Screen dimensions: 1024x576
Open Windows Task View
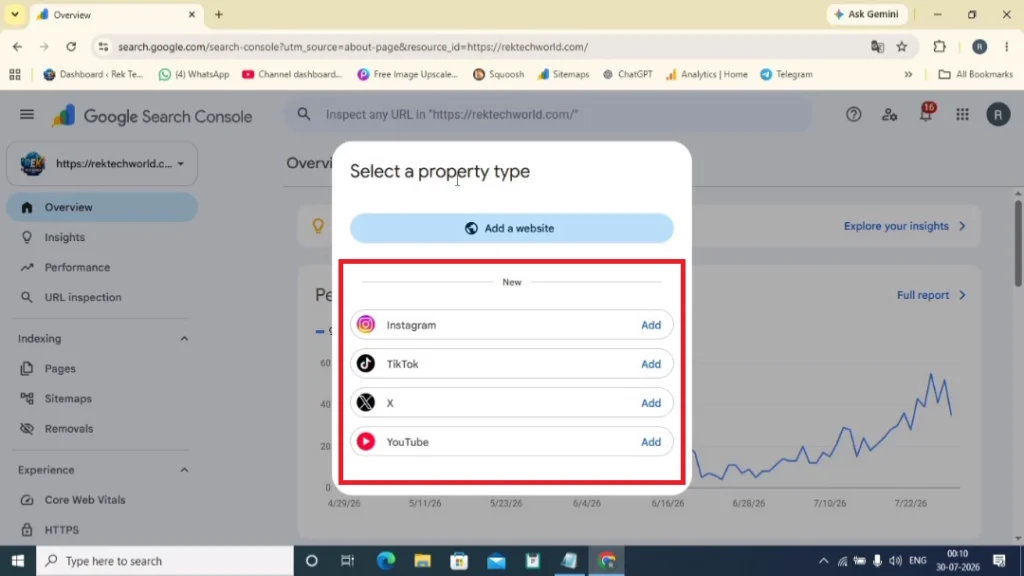pyautogui.click(x=347, y=561)
